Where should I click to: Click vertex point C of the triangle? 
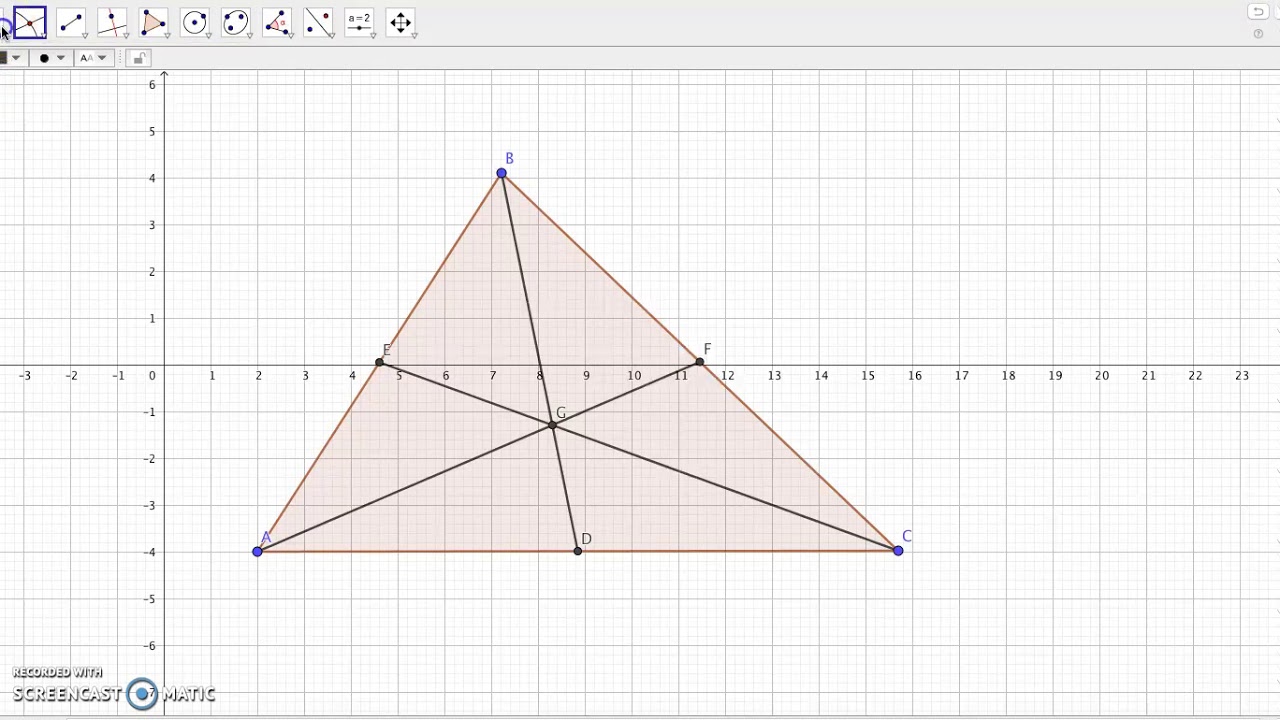point(898,550)
